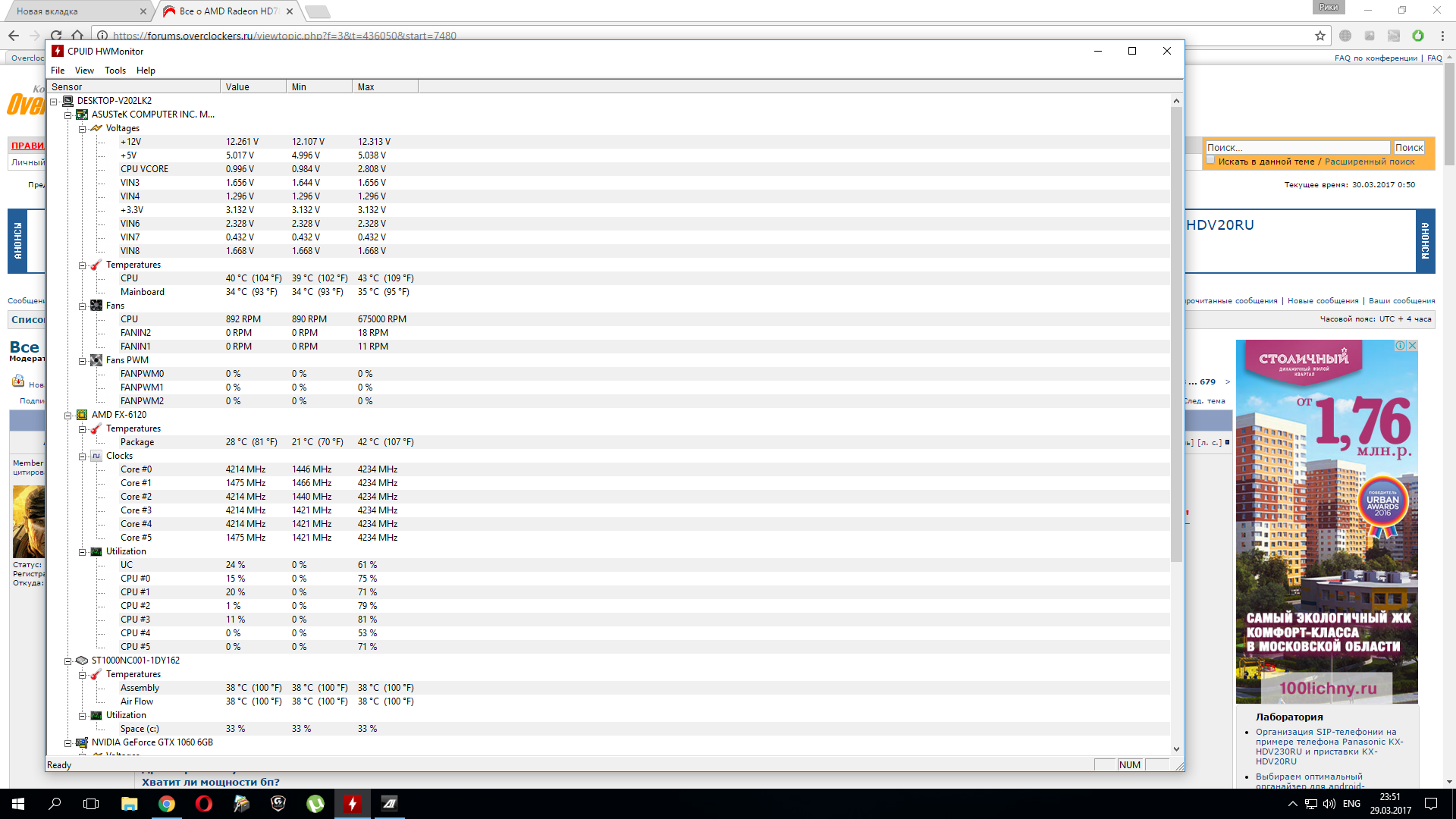Click the ASUSTeK motherboard icon
Screen dimensions: 1456x819
82,115
